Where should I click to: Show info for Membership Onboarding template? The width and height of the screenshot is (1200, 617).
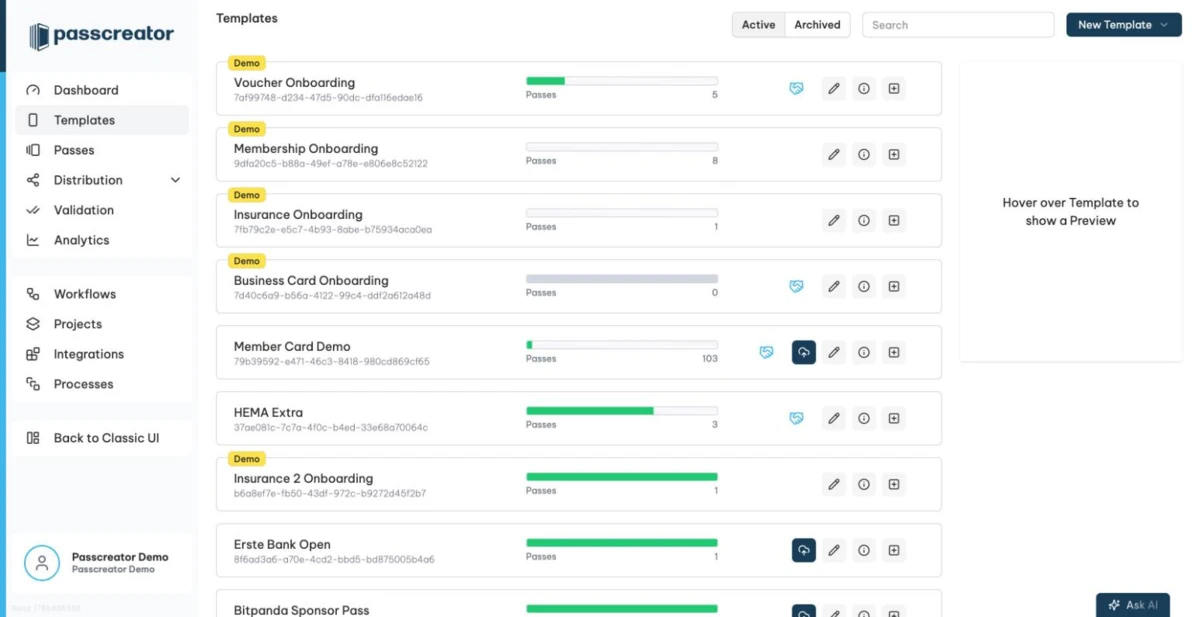(x=864, y=154)
